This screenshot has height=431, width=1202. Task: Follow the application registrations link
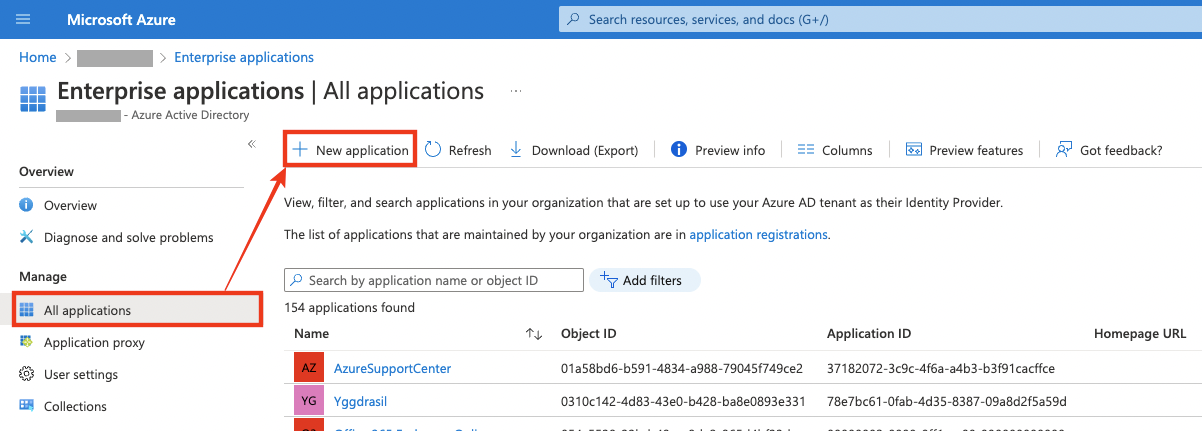click(x=758, y=235)
